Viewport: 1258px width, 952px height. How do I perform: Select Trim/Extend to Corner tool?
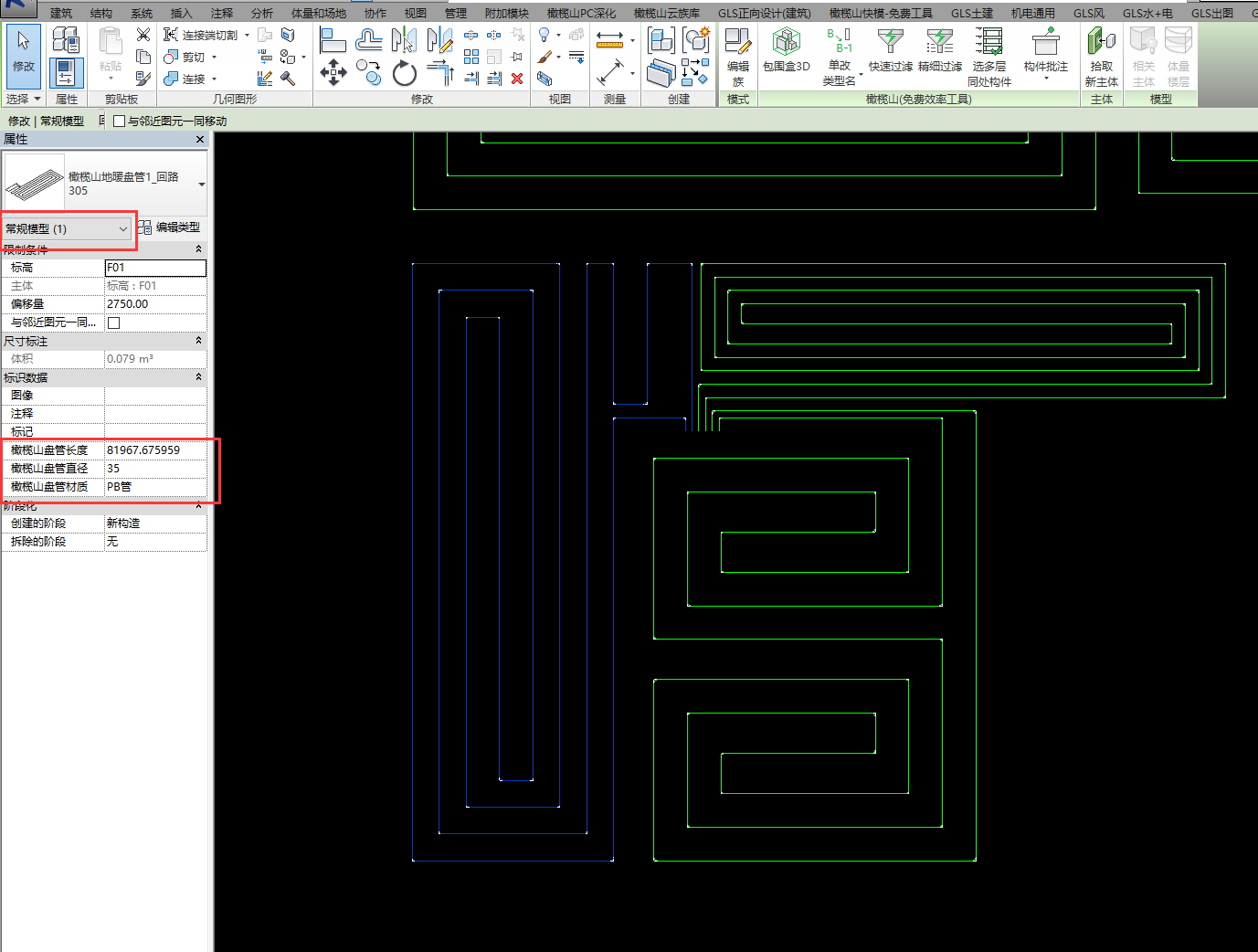(439, 72)
